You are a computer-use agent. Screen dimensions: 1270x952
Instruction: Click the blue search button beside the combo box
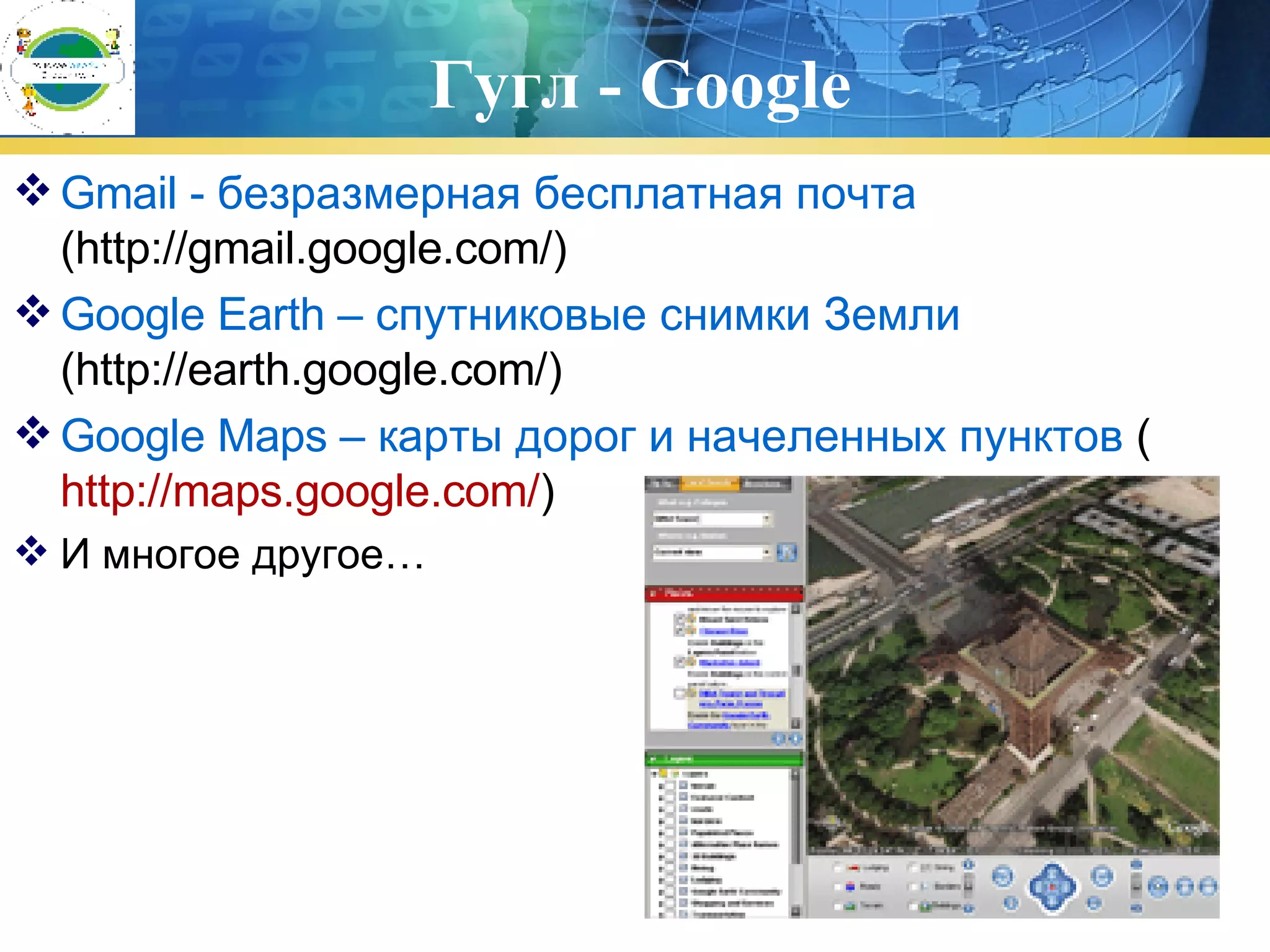pos(787,552)
